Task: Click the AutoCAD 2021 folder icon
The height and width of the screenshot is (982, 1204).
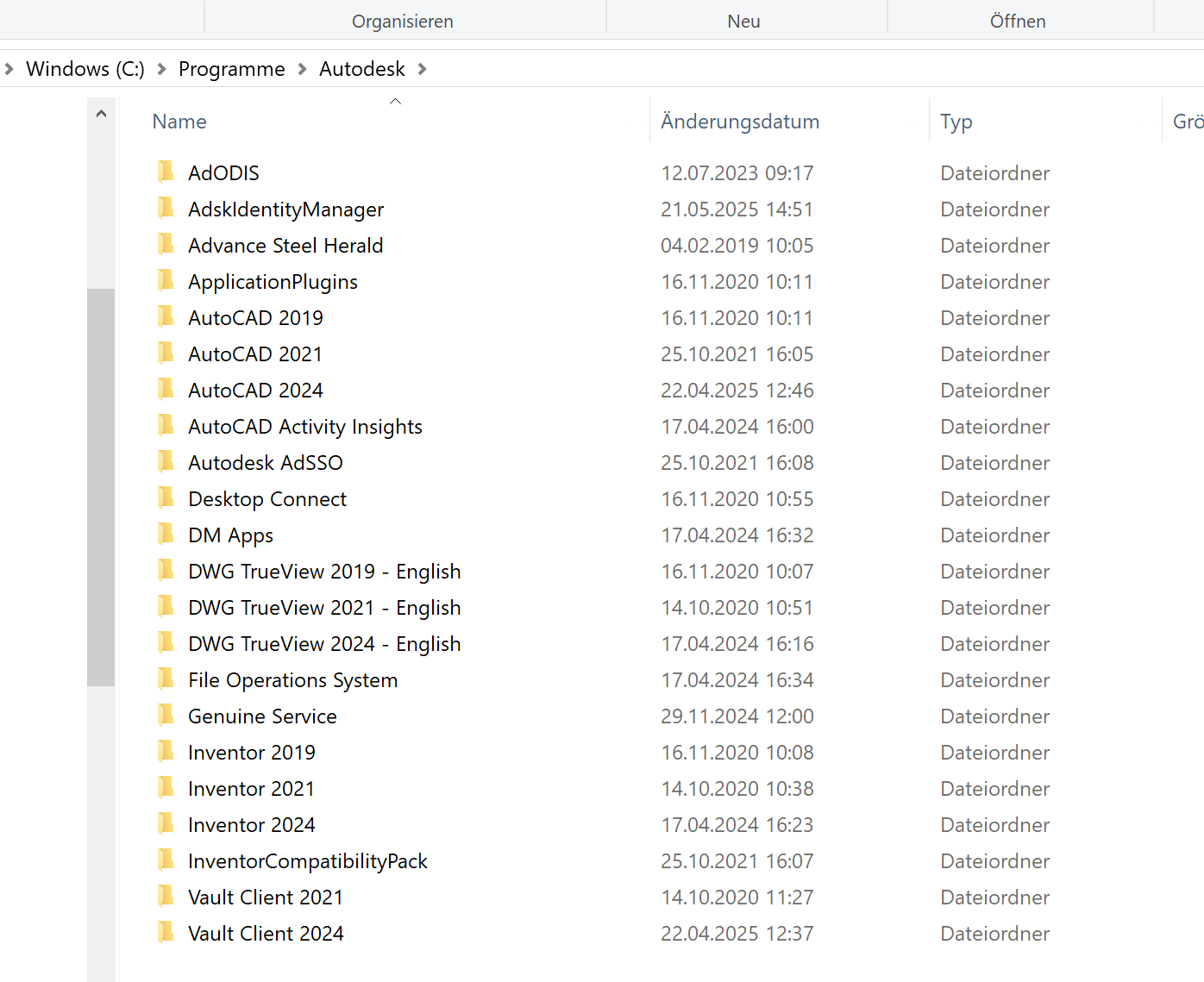Action: coord(166,353)
